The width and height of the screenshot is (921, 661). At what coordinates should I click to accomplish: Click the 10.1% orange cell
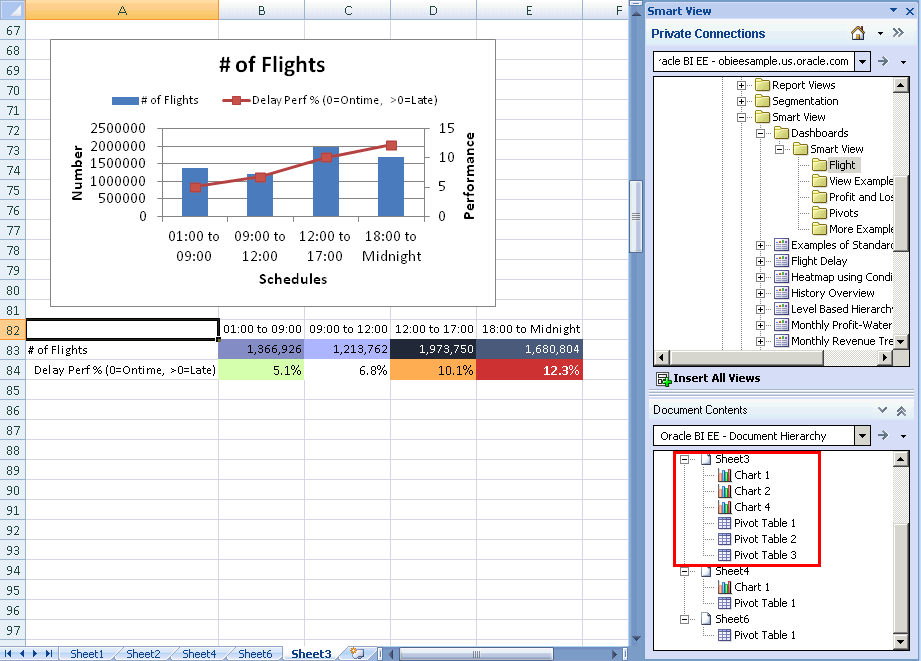433,370
